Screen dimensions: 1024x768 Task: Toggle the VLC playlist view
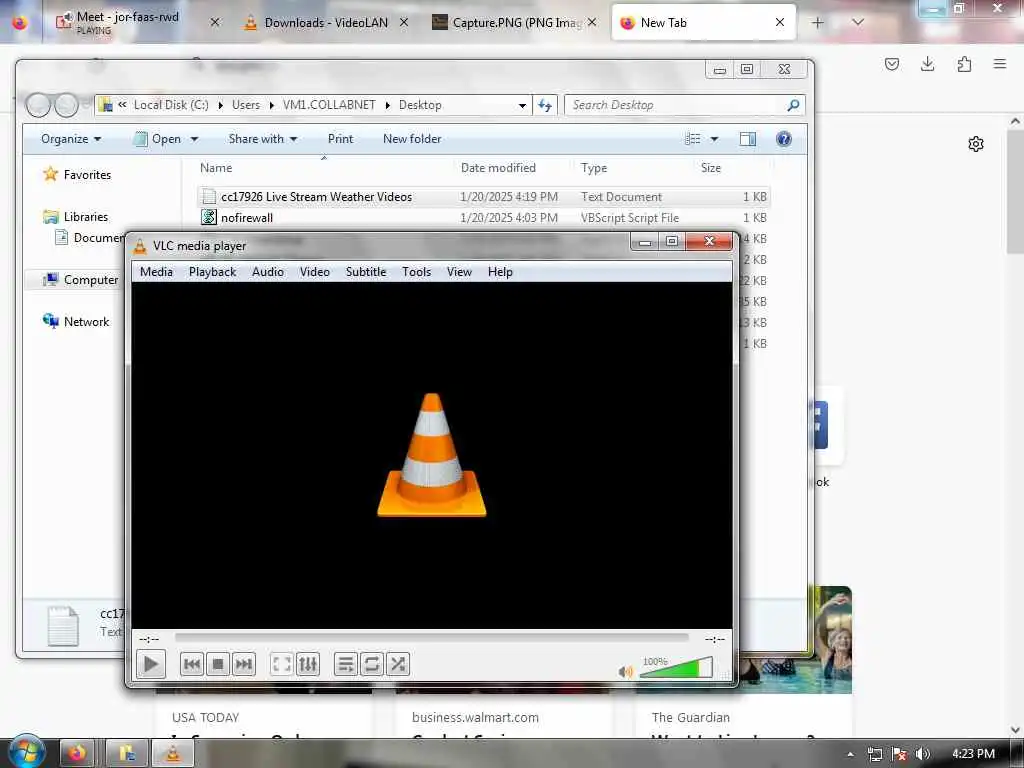tap(345, 665)
